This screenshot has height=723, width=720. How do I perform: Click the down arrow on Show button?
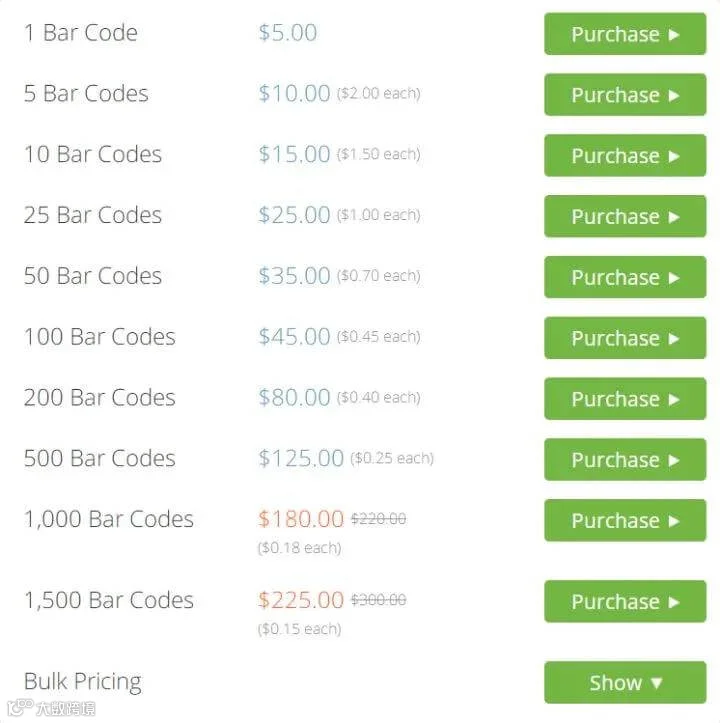pyautogui.click(x=656, y=683)
